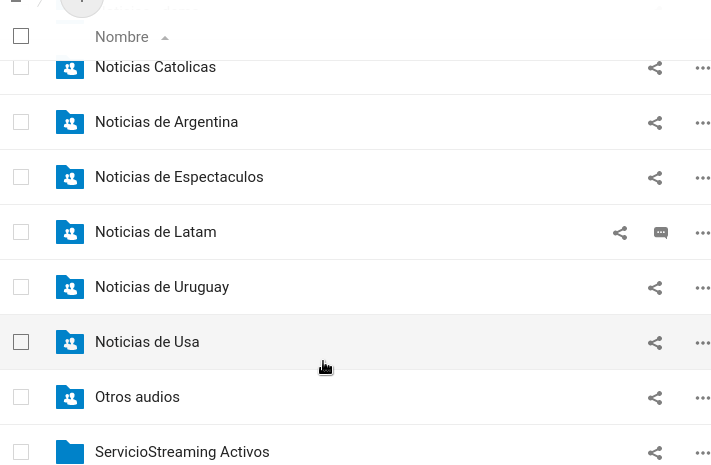Click share icon for Noticias de Espectaculos
The width and height of the screenshot is (711, 465).
click(655, 178)
